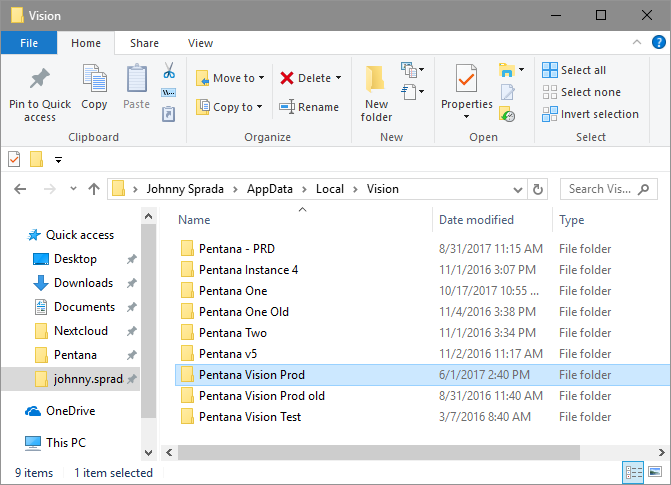Open the Delete dropdown arrow
This screenshot has height=485, width=671.
tap(338, 78)
